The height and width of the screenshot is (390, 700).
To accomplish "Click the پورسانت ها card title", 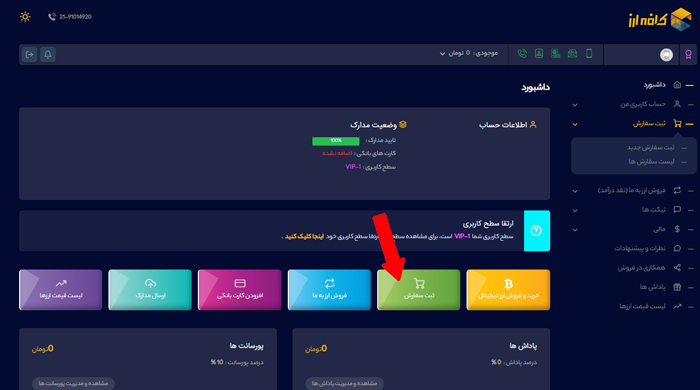I will 246,346.
